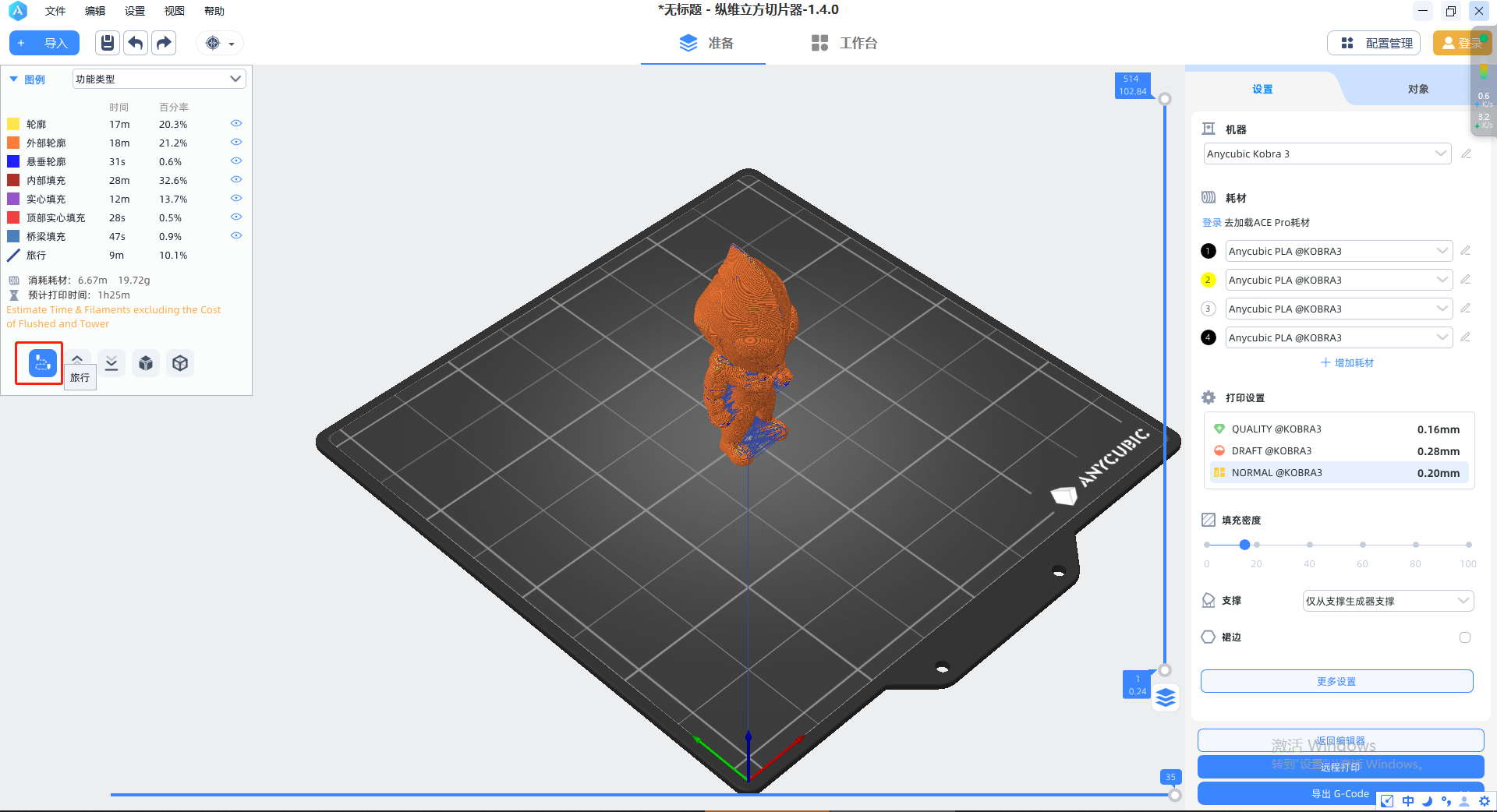Viewport: 1497px width, 812px height.
Task: Click the 配置管理 button
Action: pyautogui.click(x=1375, y=43)
